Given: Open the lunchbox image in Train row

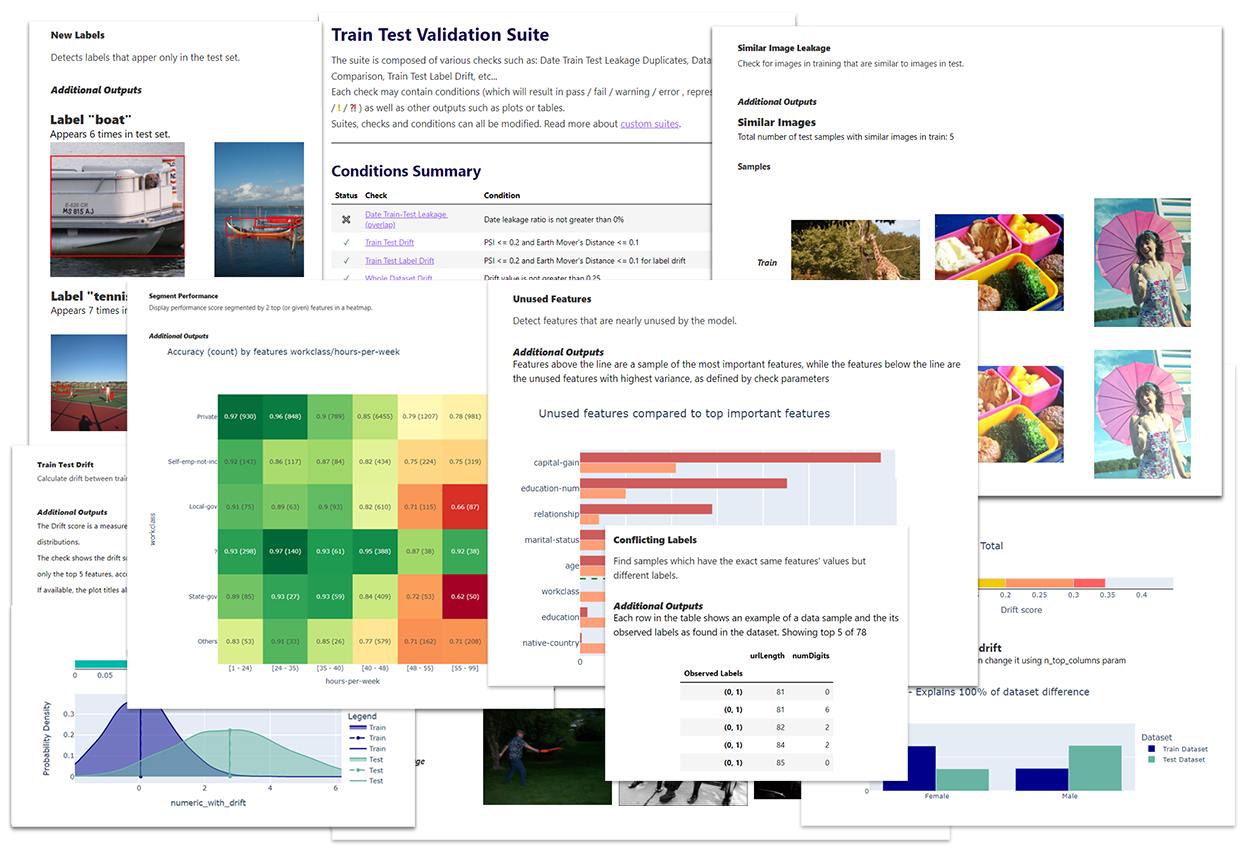Looking at the screenshot, I should point(999,263).
